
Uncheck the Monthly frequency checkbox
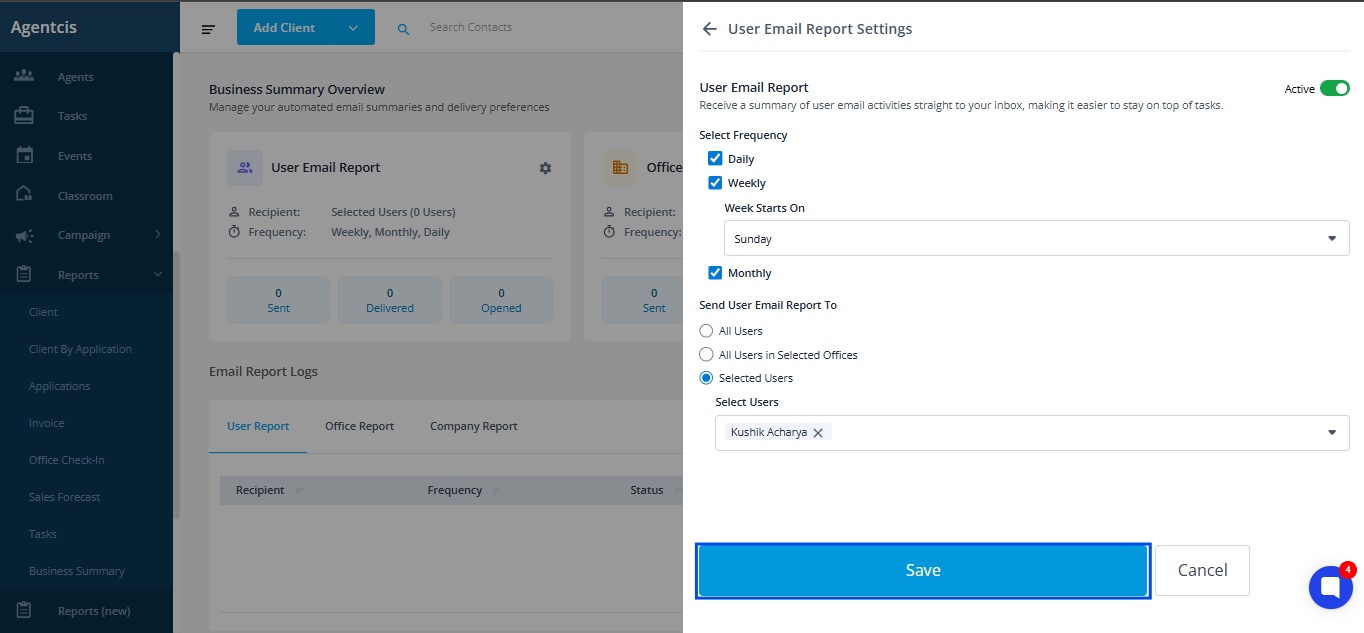click(715, 273)
